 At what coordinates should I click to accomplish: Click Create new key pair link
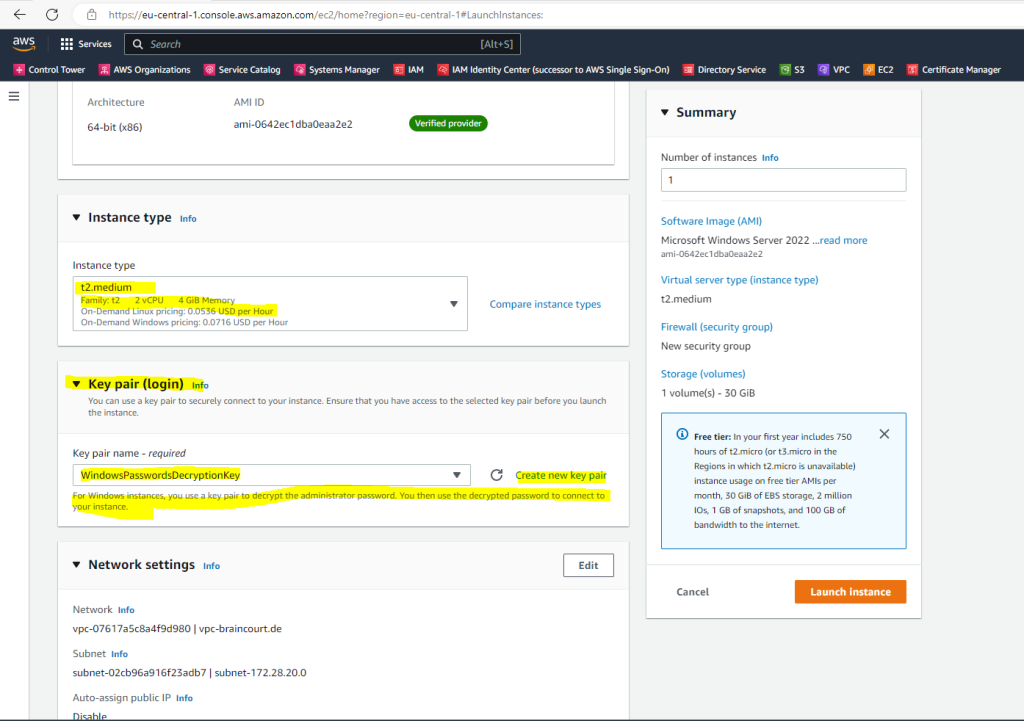pyautogui.click(x=561, y=475)
